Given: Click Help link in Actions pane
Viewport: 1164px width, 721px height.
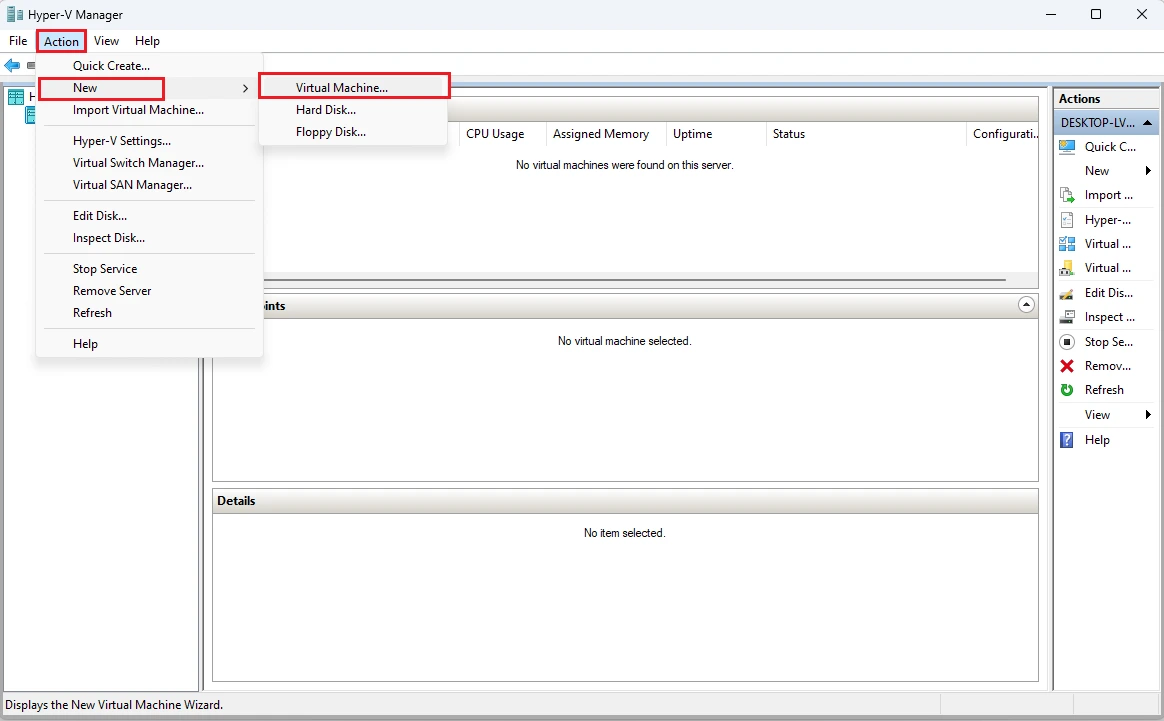Looking at the screenshot, I should tap(1096, 440).
